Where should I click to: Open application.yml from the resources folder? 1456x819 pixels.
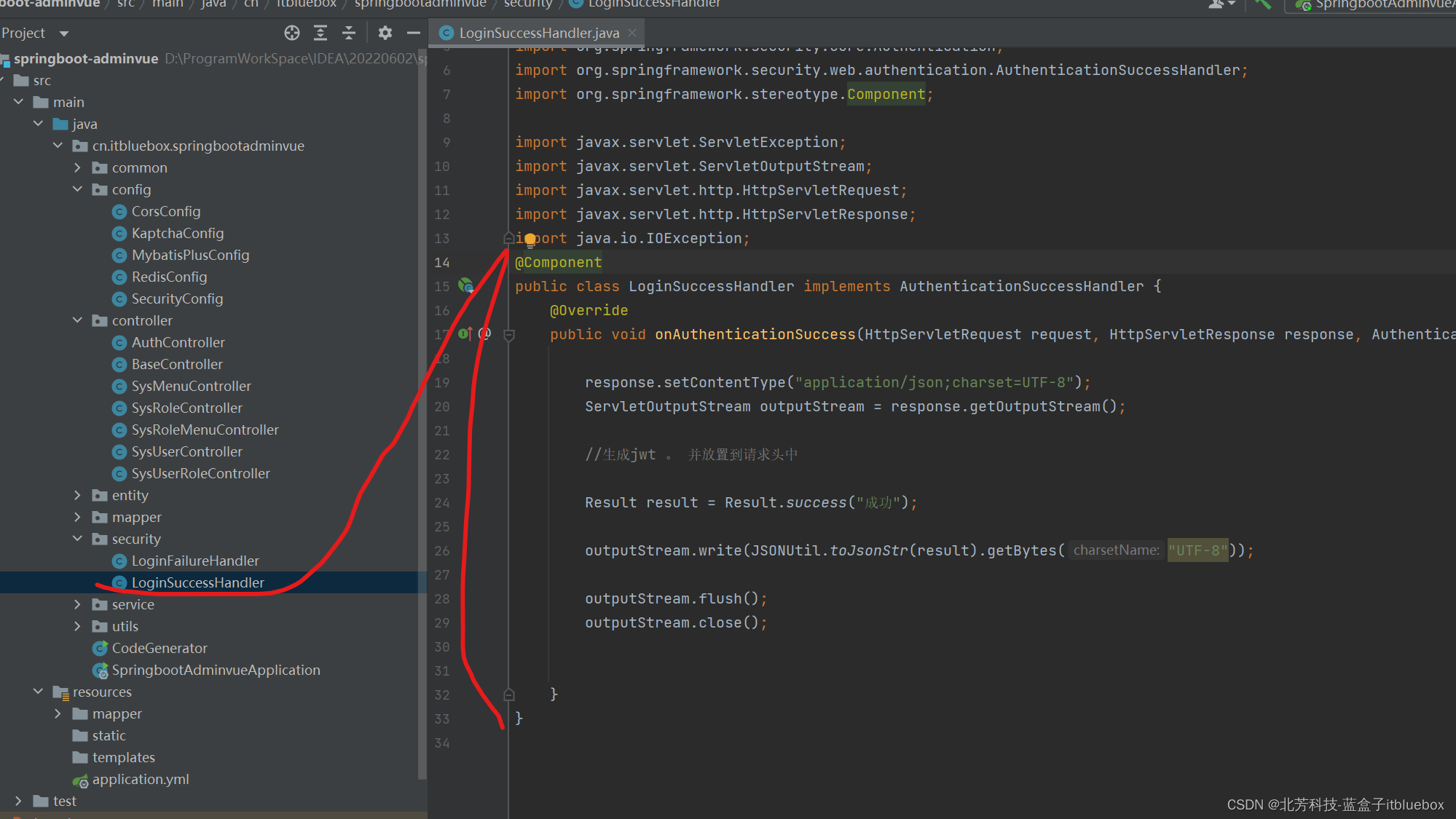pyautogui.click(x=140, y=779)
